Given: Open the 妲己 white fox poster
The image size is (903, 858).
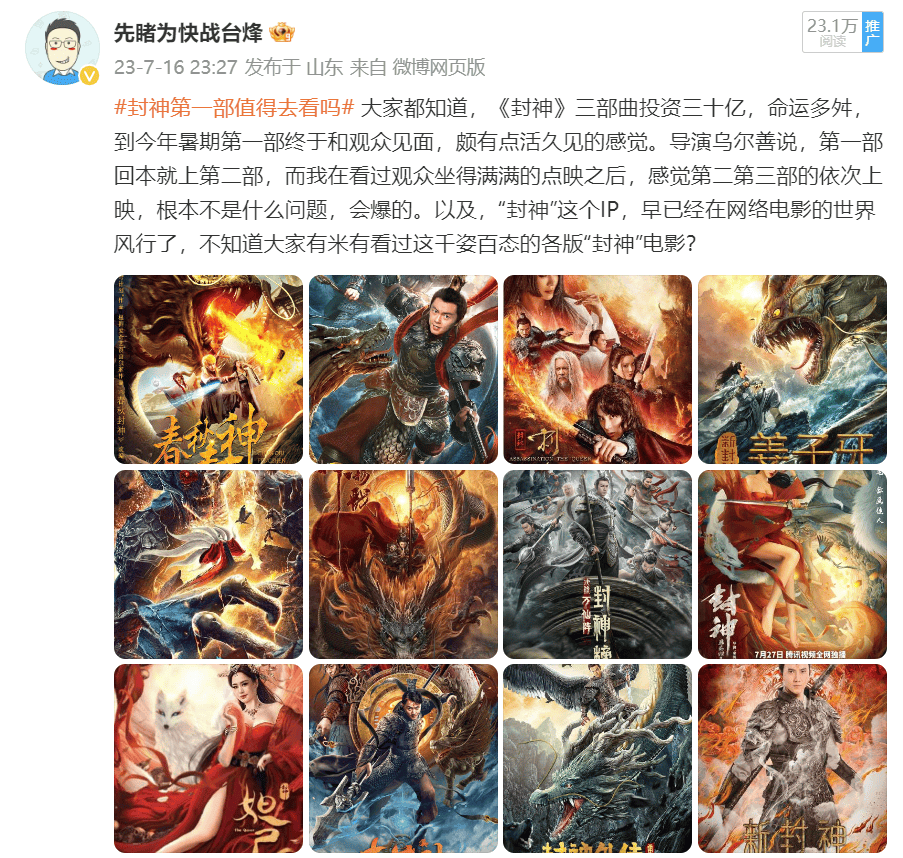Looking at the screenshot, I should click(x=208, y=758).
